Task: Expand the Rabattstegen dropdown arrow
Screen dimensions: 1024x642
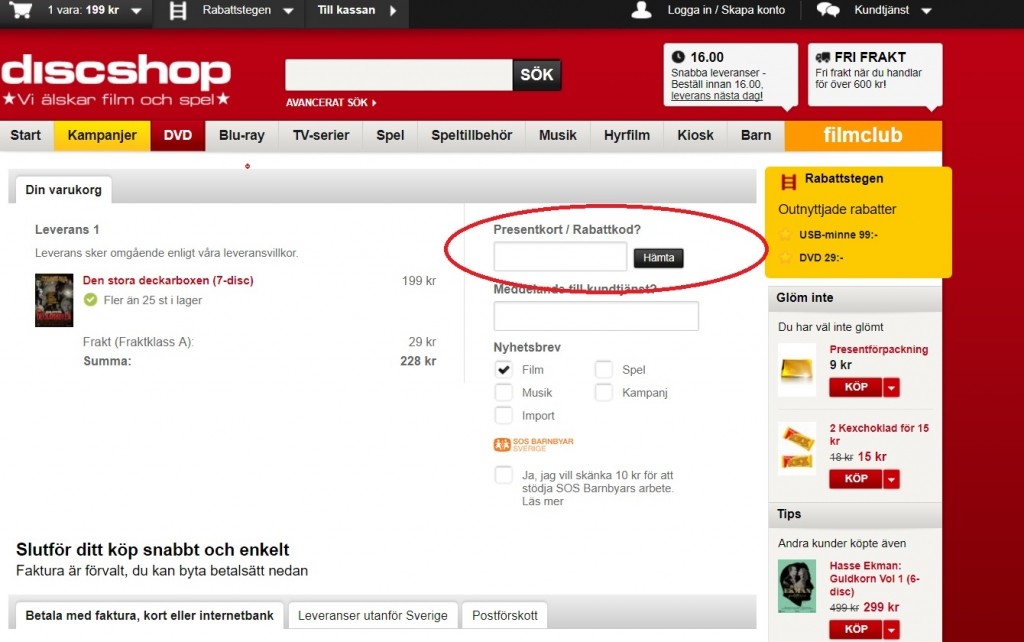Action: pos(288,11)
